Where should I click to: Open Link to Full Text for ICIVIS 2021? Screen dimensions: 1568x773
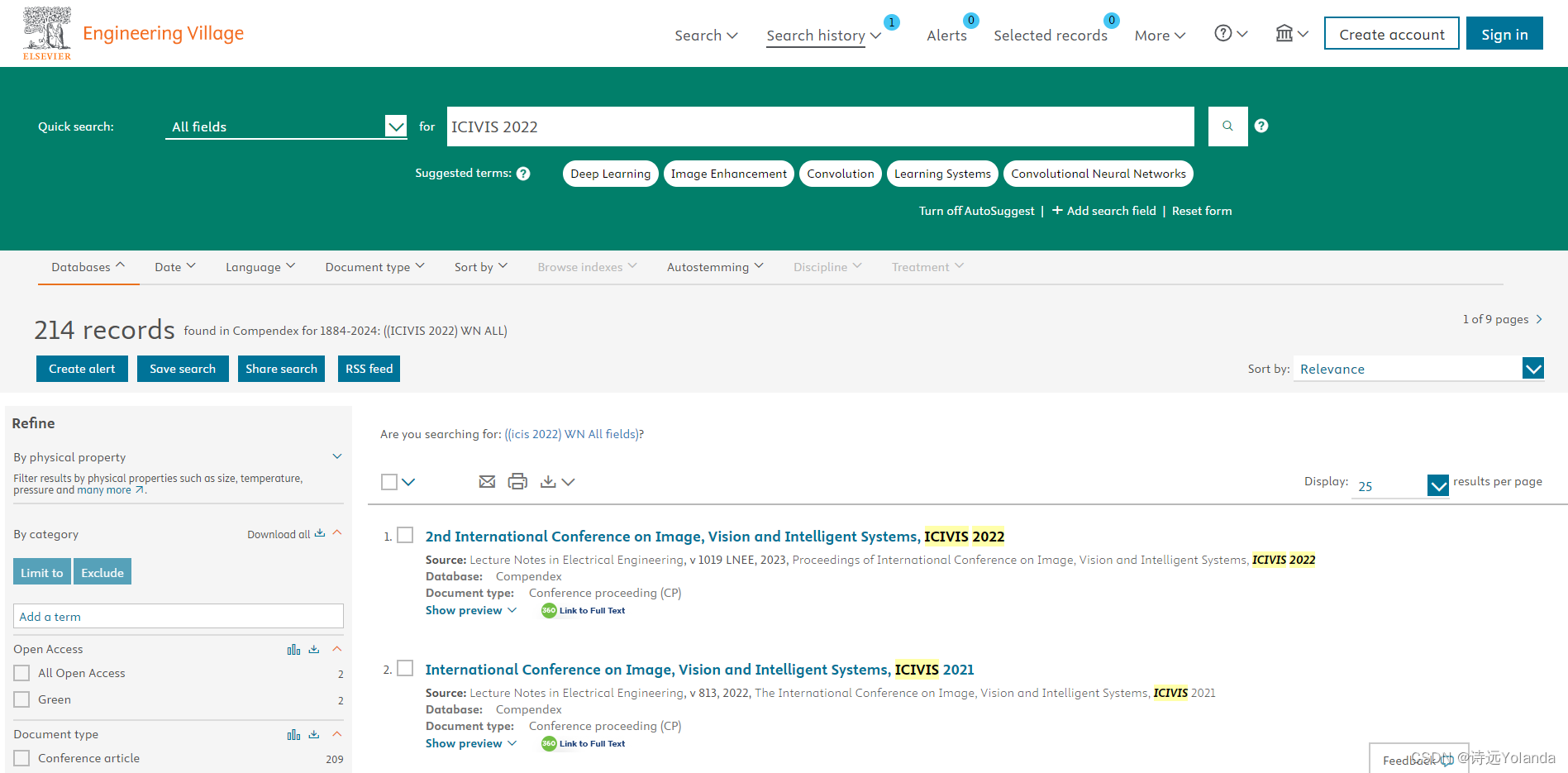584,744
